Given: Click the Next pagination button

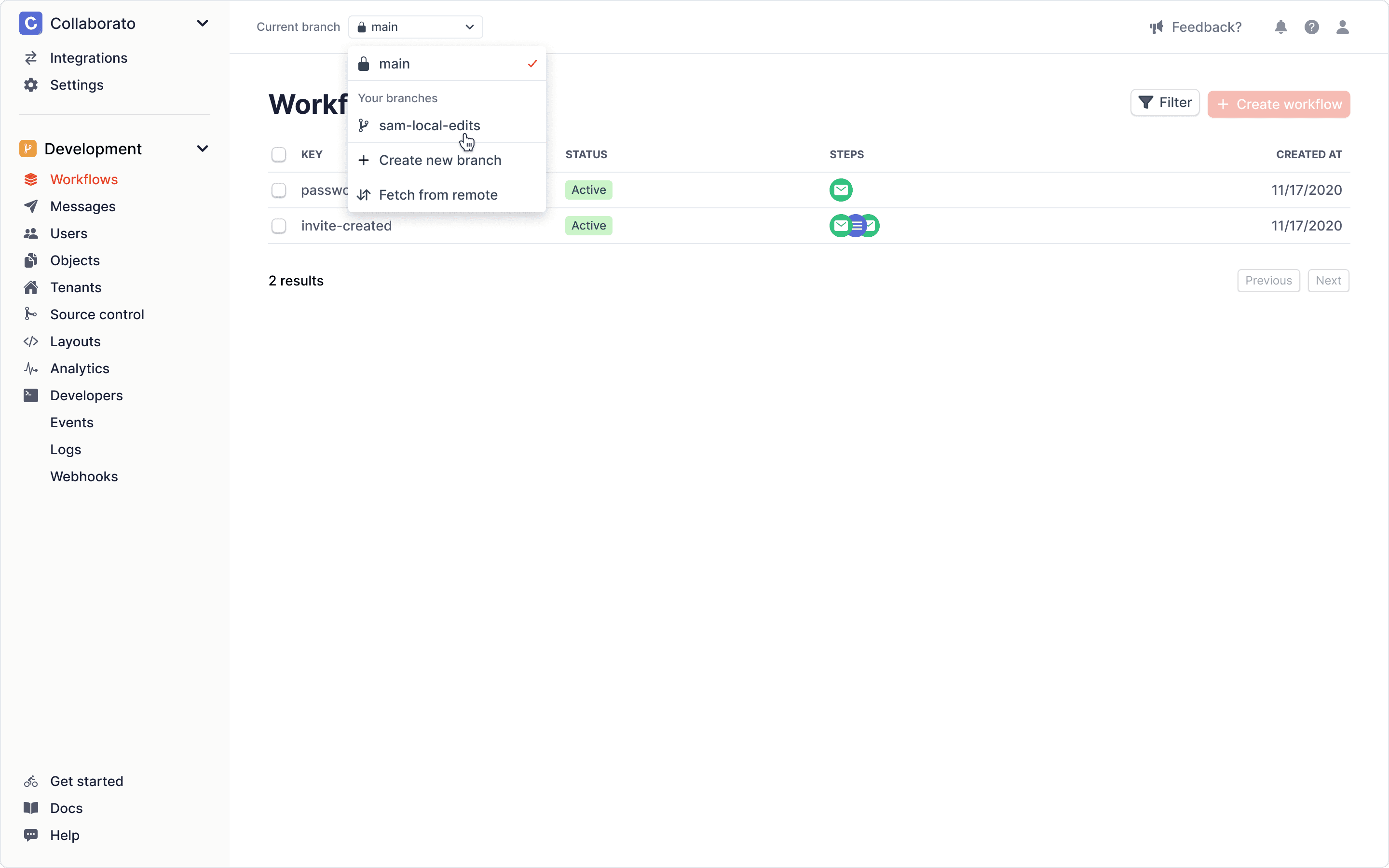Looking at the screenshot, I should click(1328, 280).
